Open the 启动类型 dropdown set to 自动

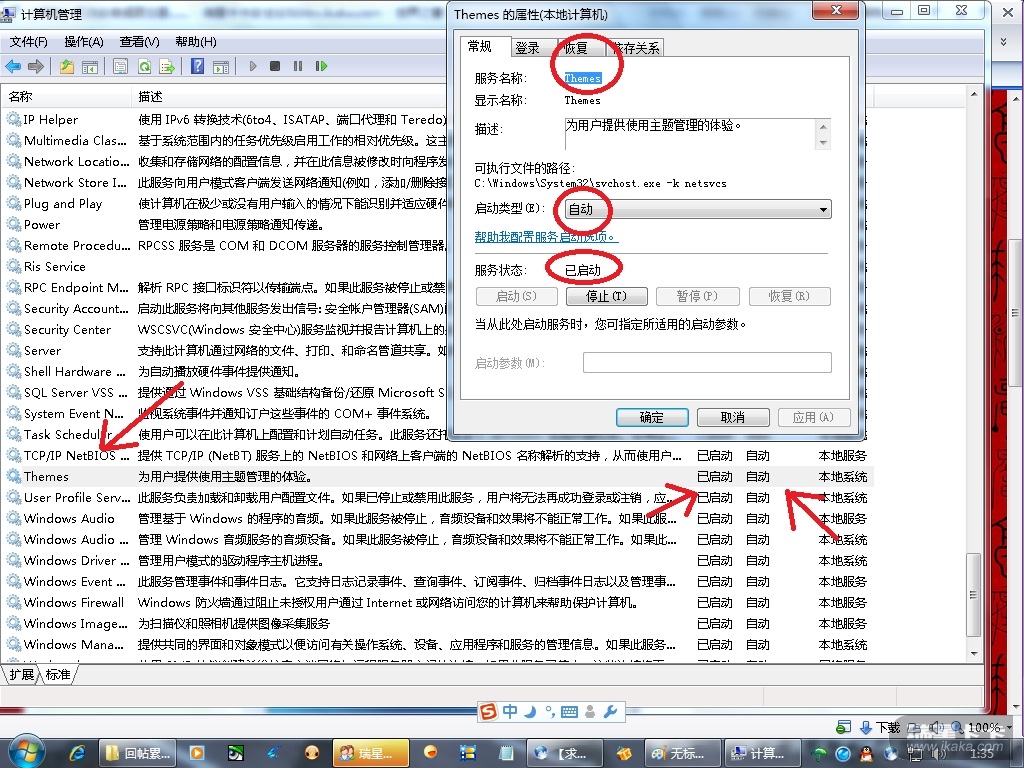(x=698, y=210)
